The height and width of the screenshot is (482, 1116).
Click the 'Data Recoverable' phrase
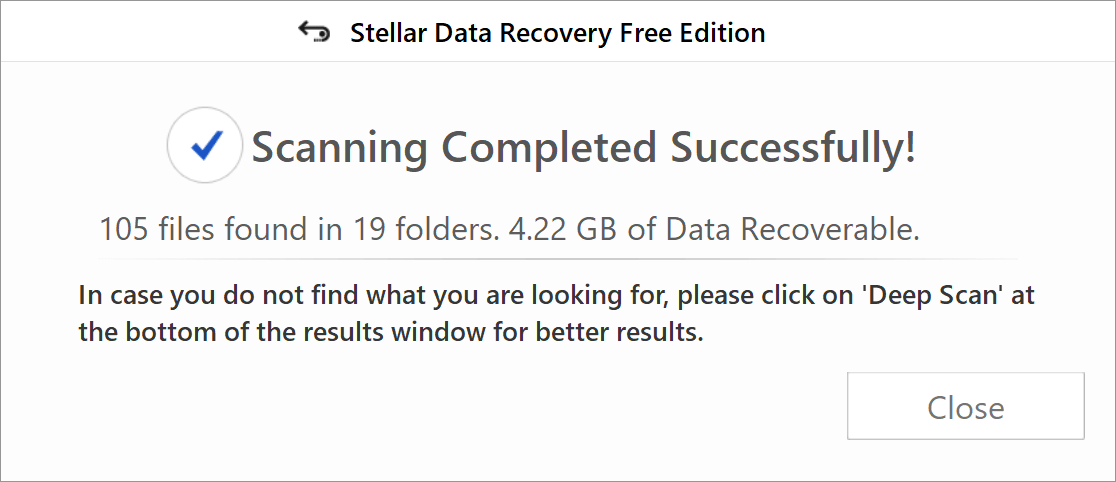click(791, 230)
